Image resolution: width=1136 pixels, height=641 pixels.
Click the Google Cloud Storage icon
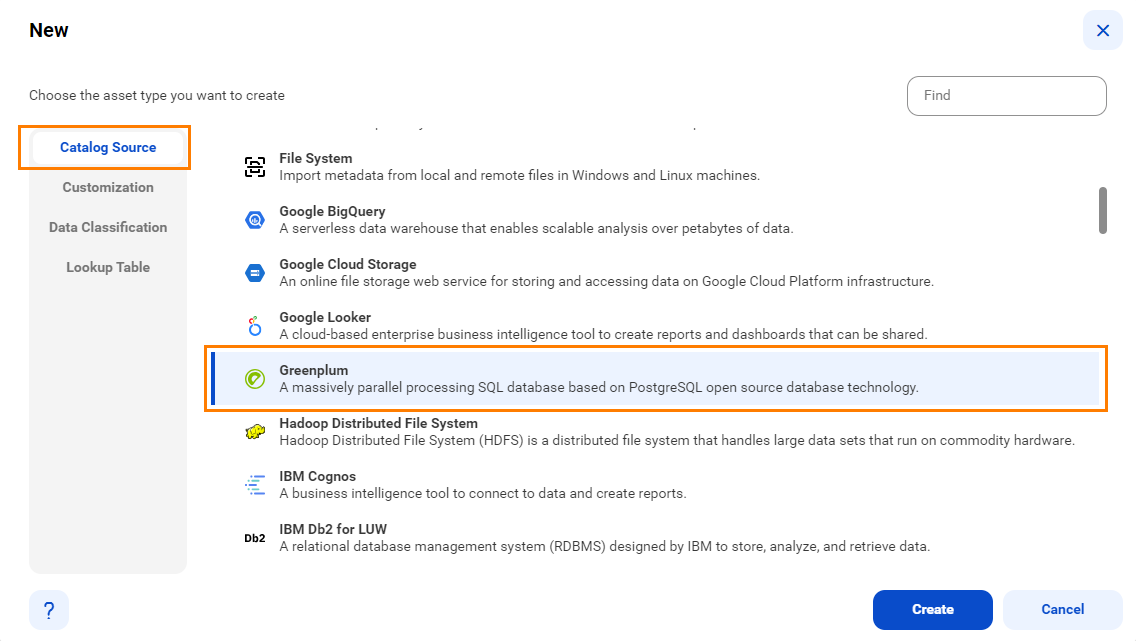tap(255, 273)
